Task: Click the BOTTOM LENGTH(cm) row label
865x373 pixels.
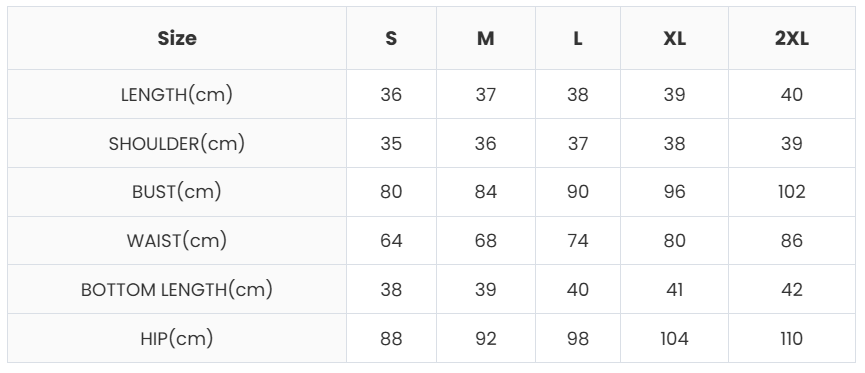Action: pos(177,290)
